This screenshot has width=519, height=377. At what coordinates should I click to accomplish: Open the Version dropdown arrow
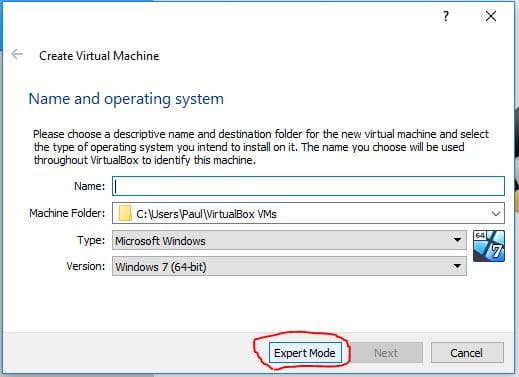pyautogui.click(x=457, y=266)
